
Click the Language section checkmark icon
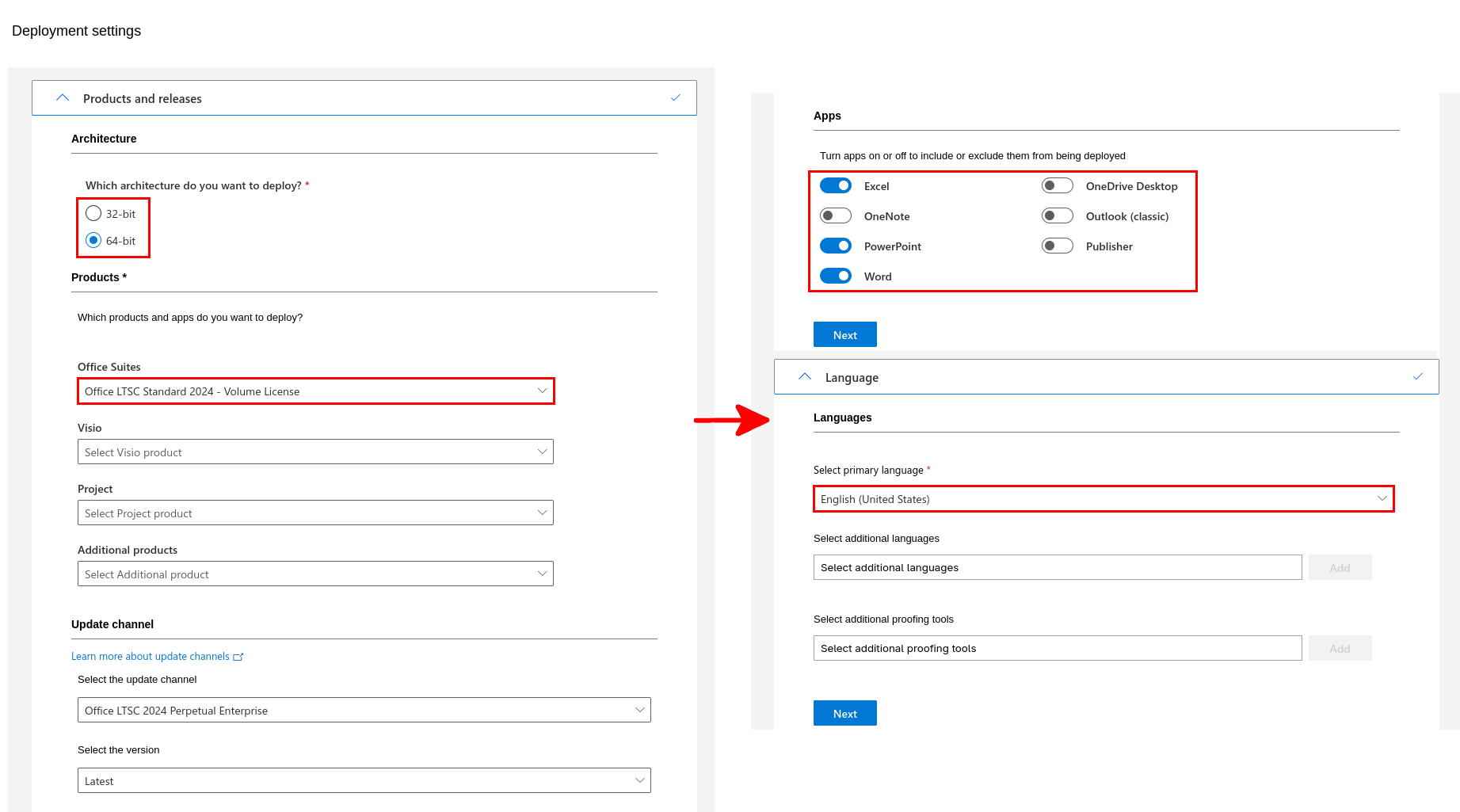(x=1418, y=377)
